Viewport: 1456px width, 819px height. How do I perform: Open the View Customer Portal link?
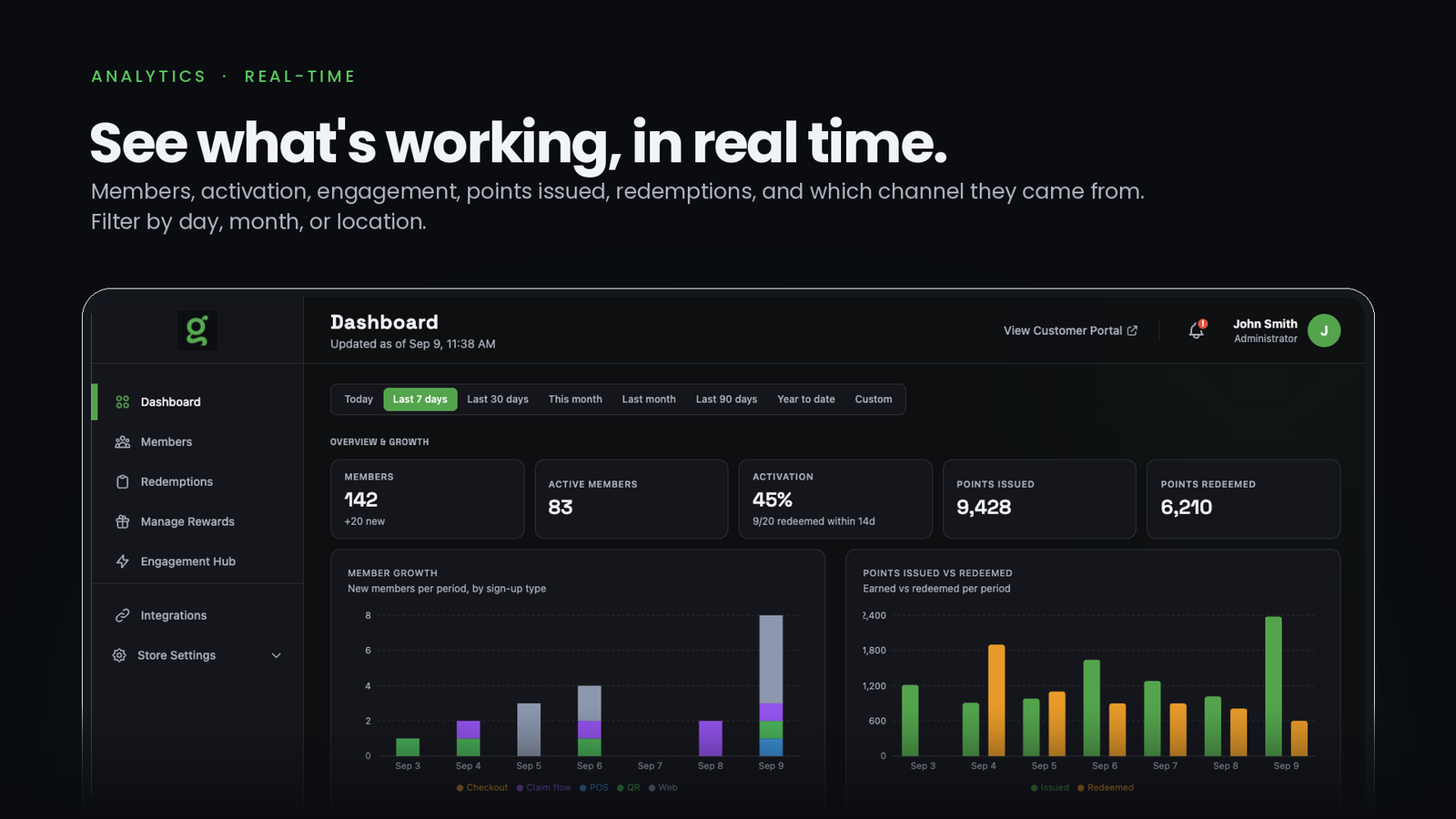(1070, 331)
